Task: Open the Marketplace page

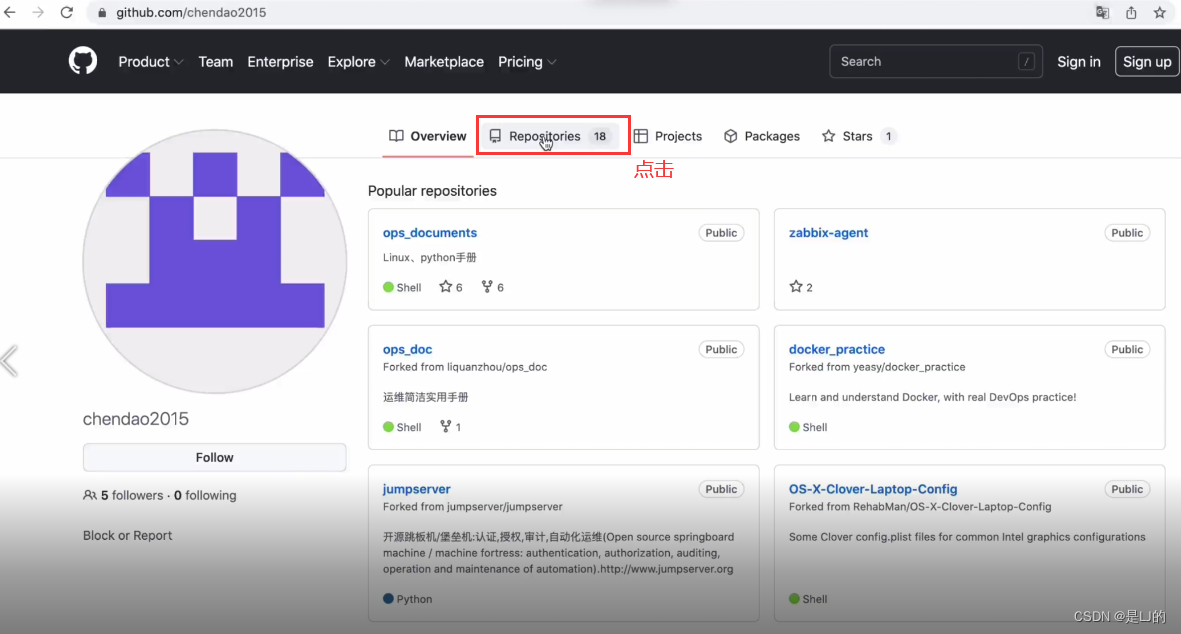Action: coord(444,62)
